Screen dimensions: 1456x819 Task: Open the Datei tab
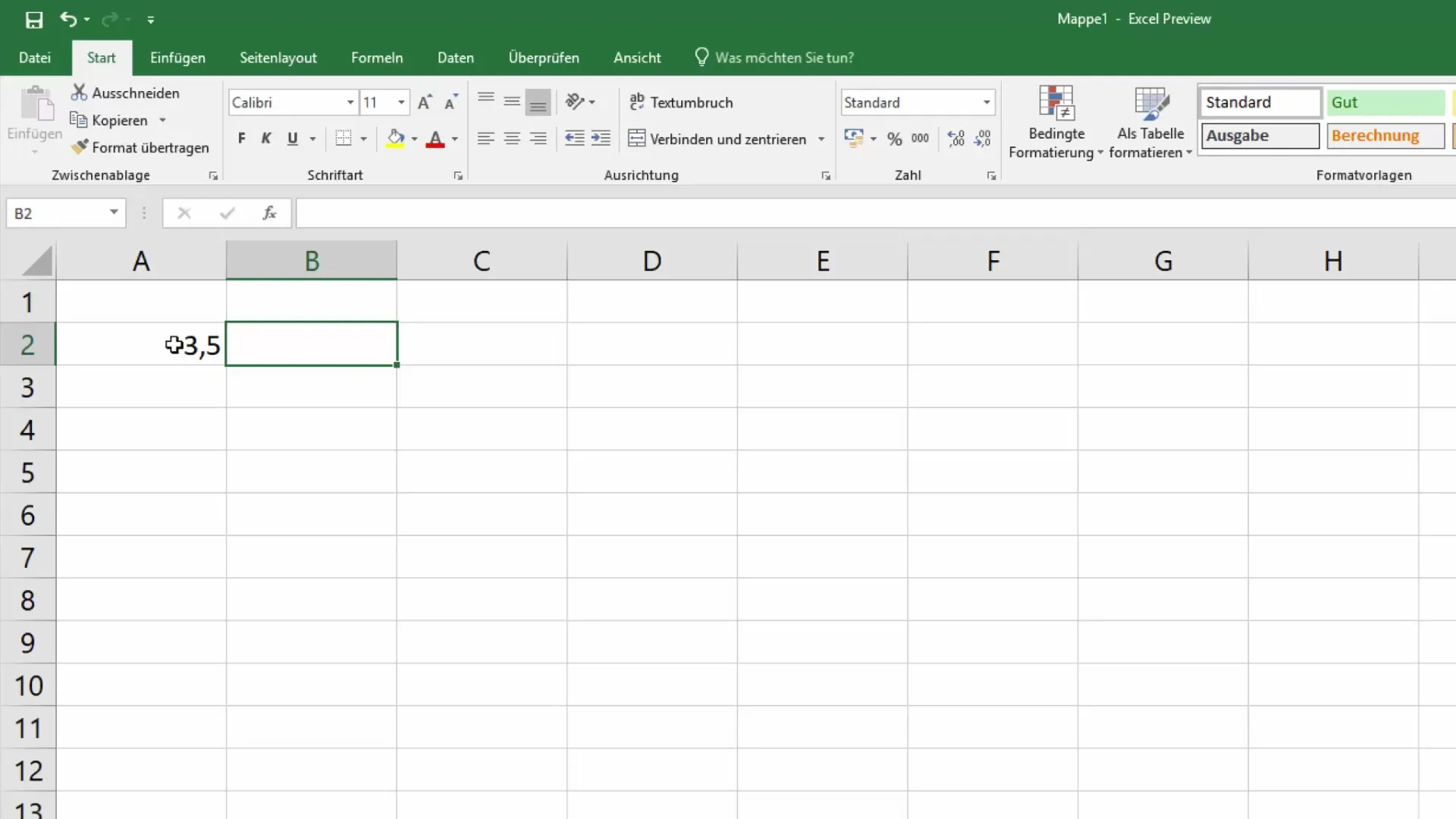pos(35,58)
